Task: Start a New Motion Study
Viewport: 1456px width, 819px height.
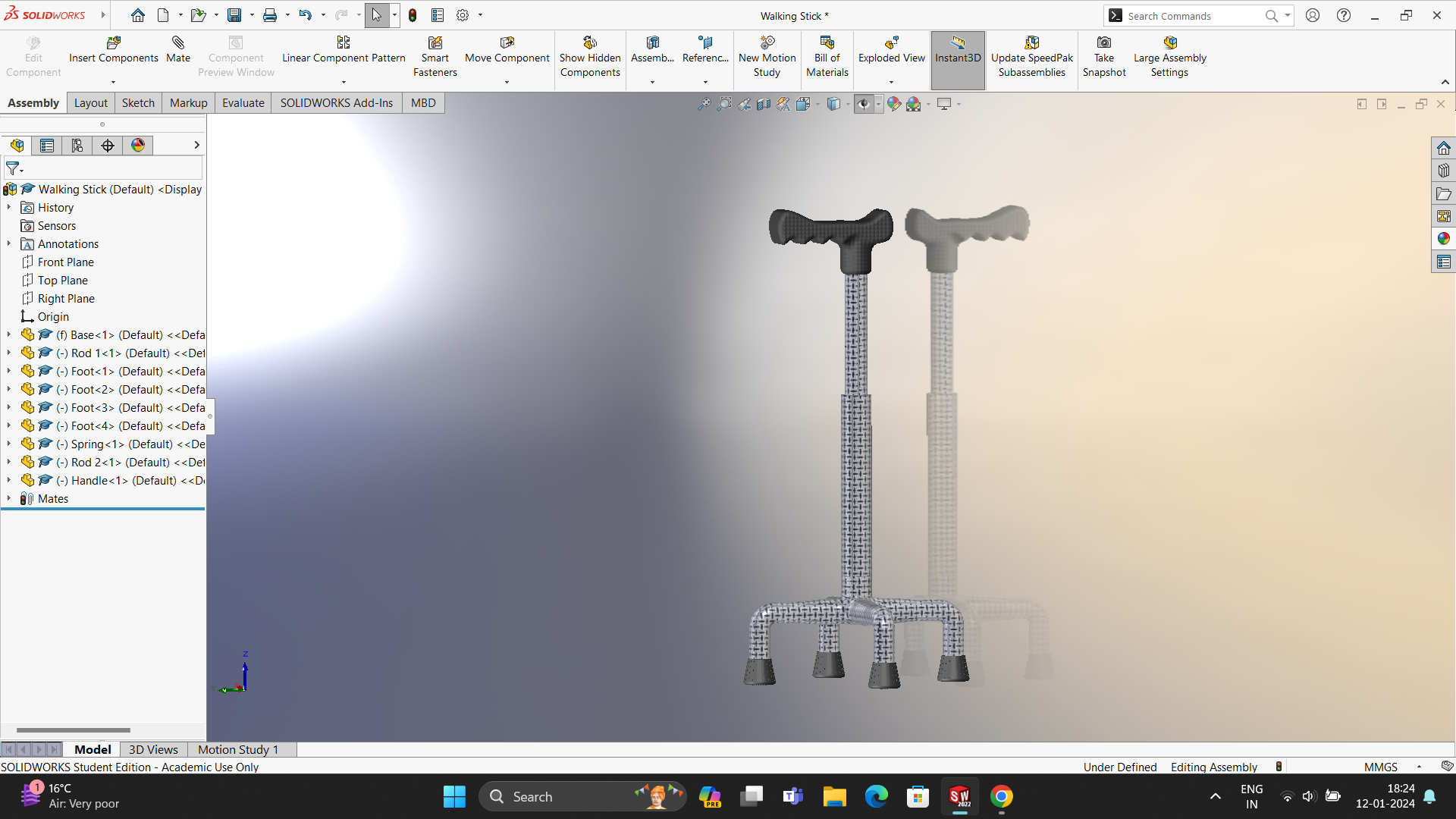Action: 767,57
